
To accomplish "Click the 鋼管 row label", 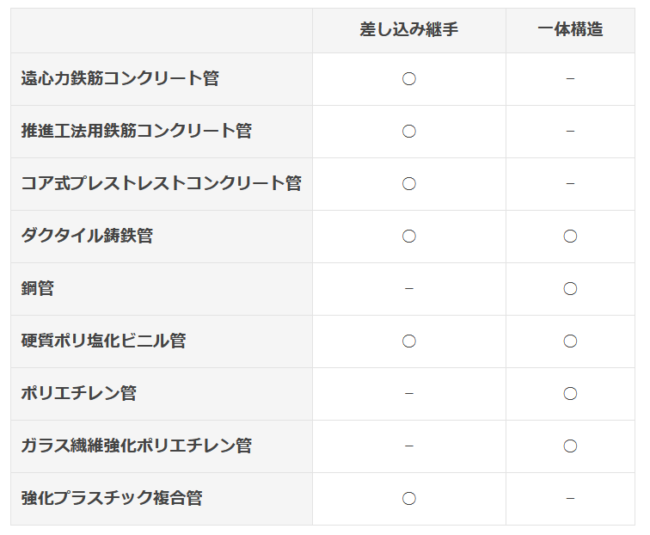I will click(x=38, y=288).
